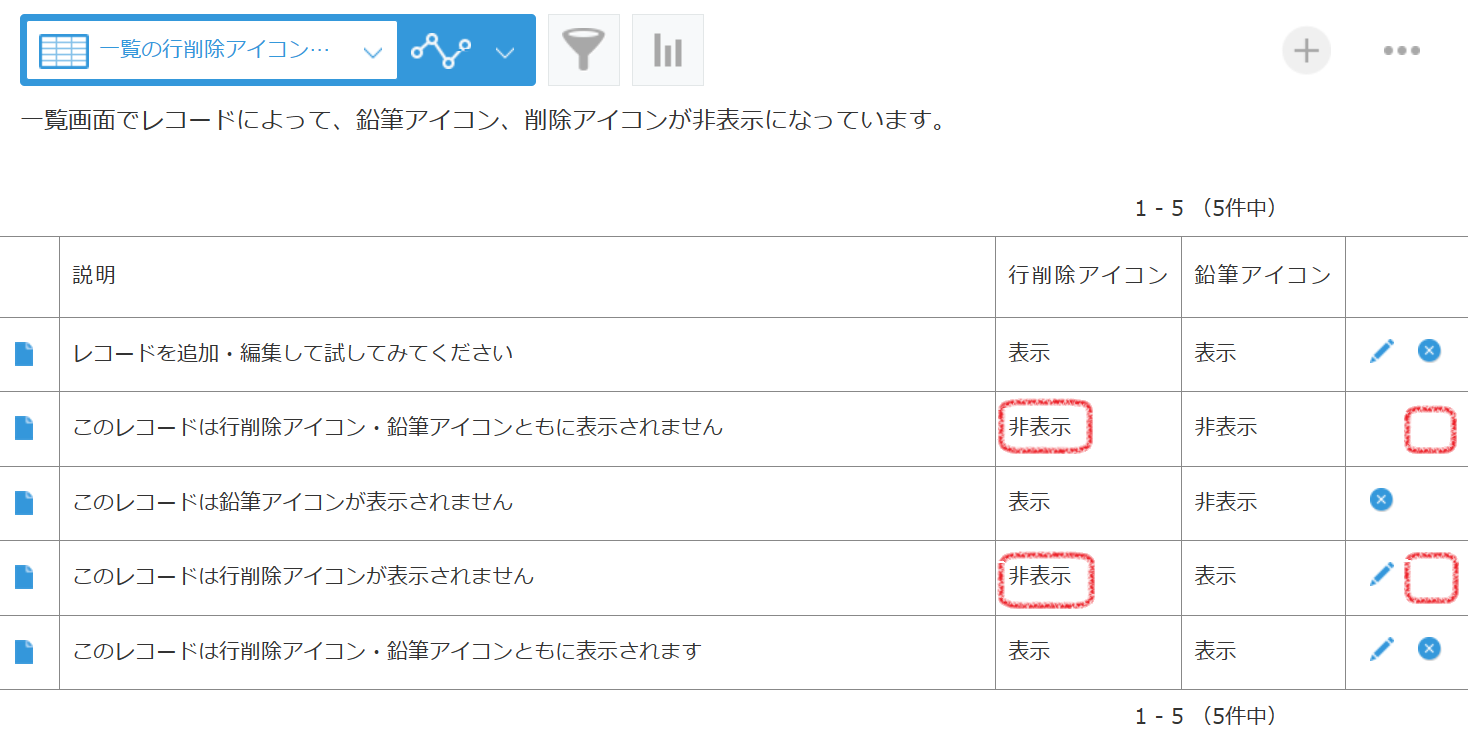Edit the last record with its pencil icon
1468x740 pixels.
1381,649
